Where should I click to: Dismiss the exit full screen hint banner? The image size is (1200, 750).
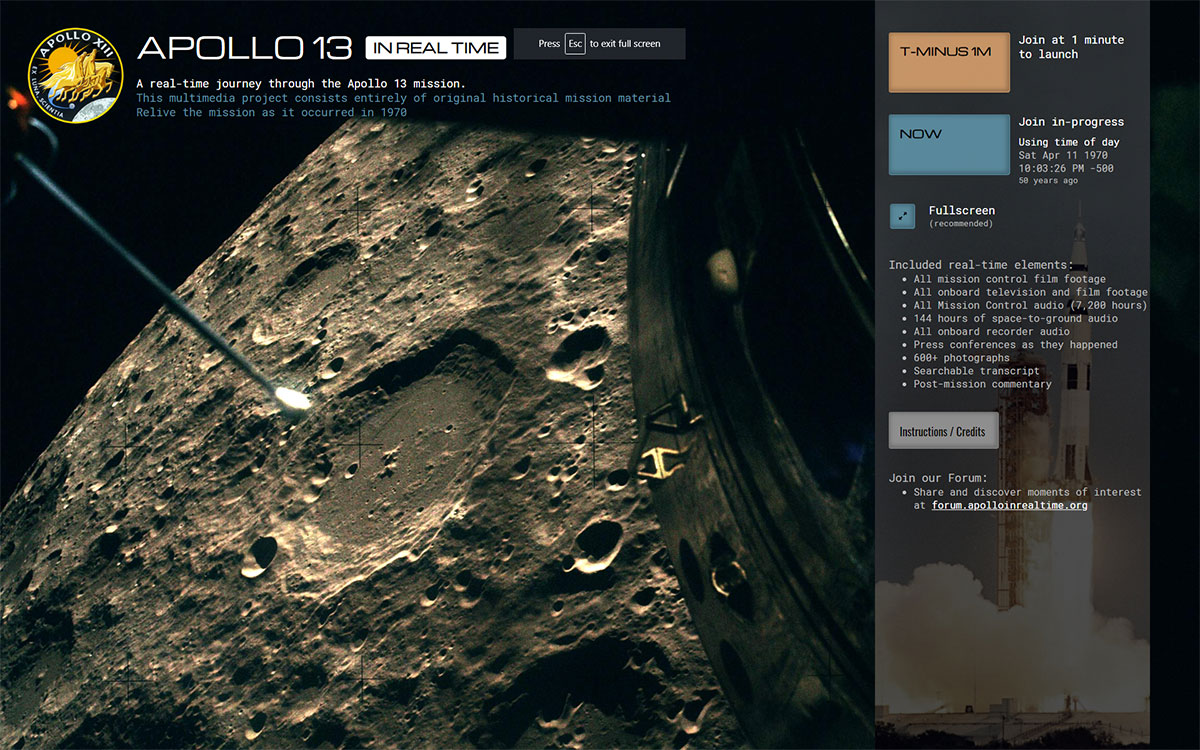click(599, 44)
